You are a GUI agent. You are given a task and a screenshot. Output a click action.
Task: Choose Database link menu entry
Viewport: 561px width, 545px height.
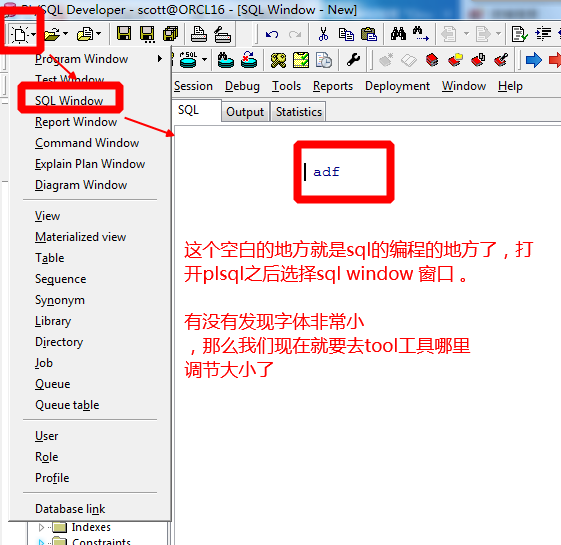coord(70,509)
